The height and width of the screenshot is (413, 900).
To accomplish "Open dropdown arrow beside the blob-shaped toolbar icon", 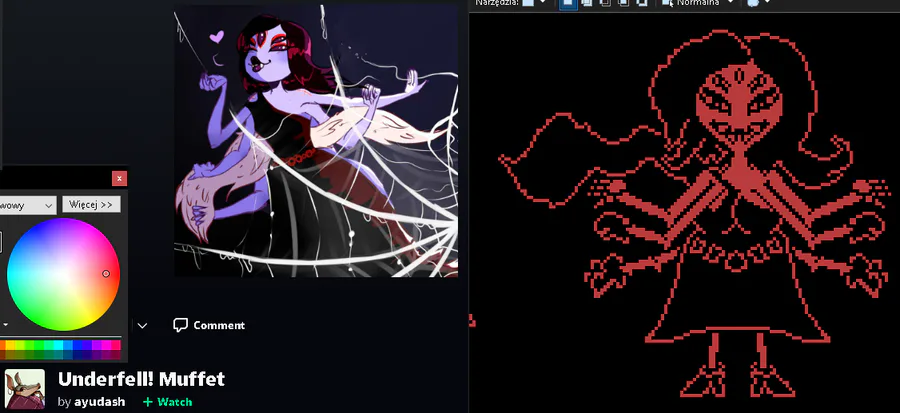I will pyautogui.click(x=768, y=3).
